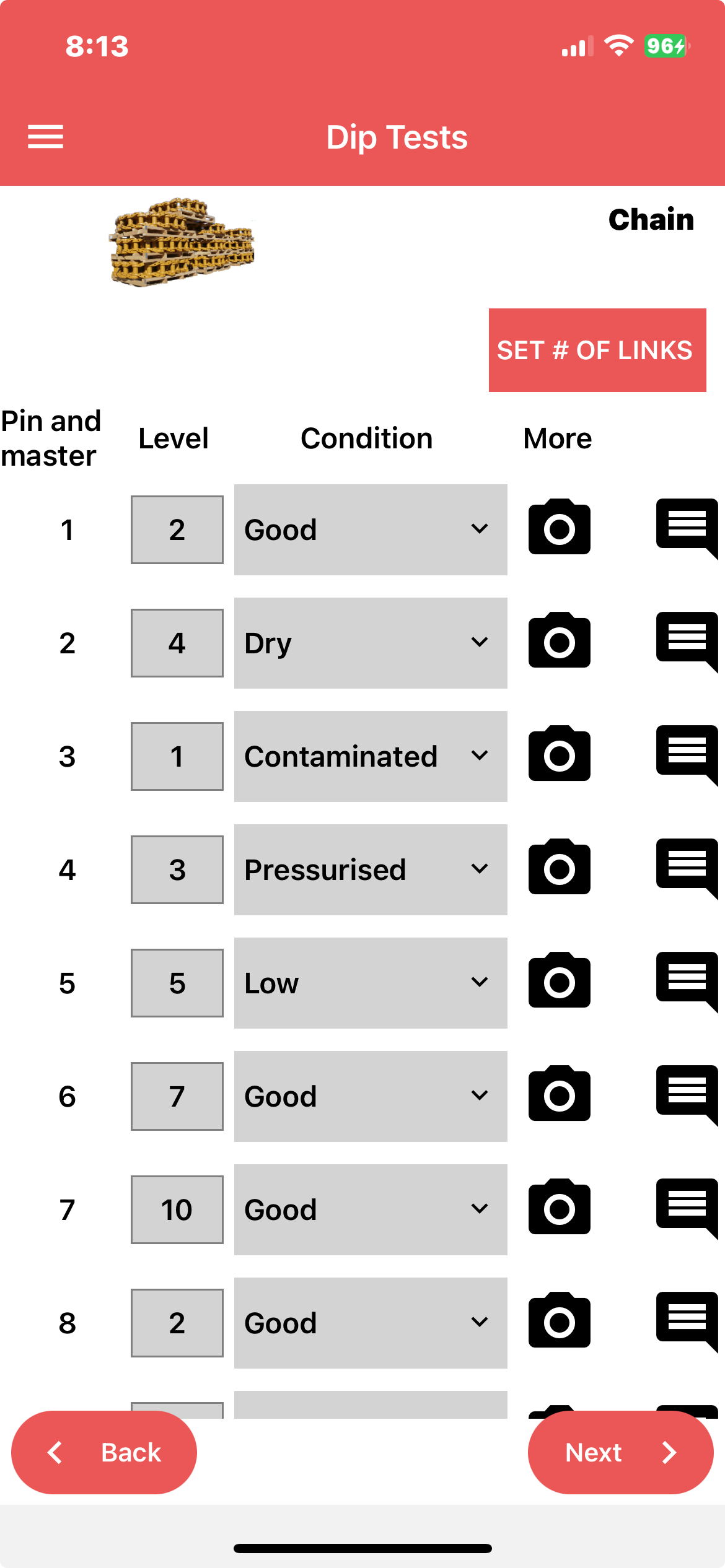725x1568 pixels.
Task: Open the Contaminated condition dropdown
Action: click(x=371, y=756)
